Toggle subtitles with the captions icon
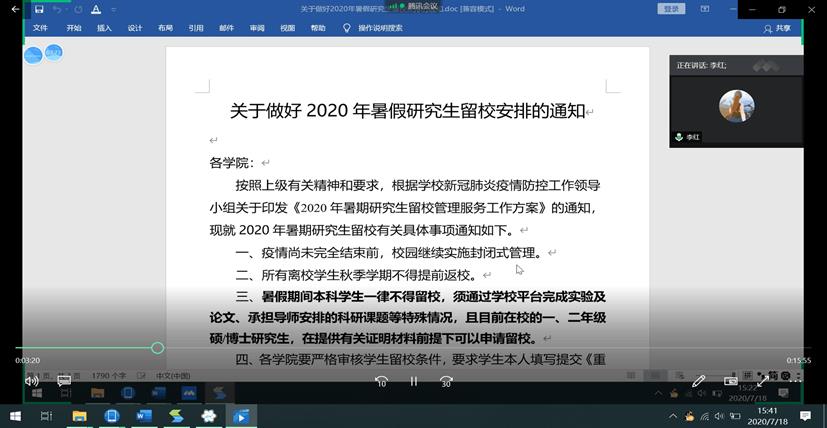The image size is (827, 428). (x=64, y=381)
